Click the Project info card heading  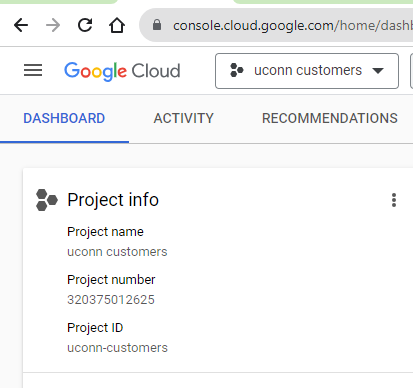[113, 200]
